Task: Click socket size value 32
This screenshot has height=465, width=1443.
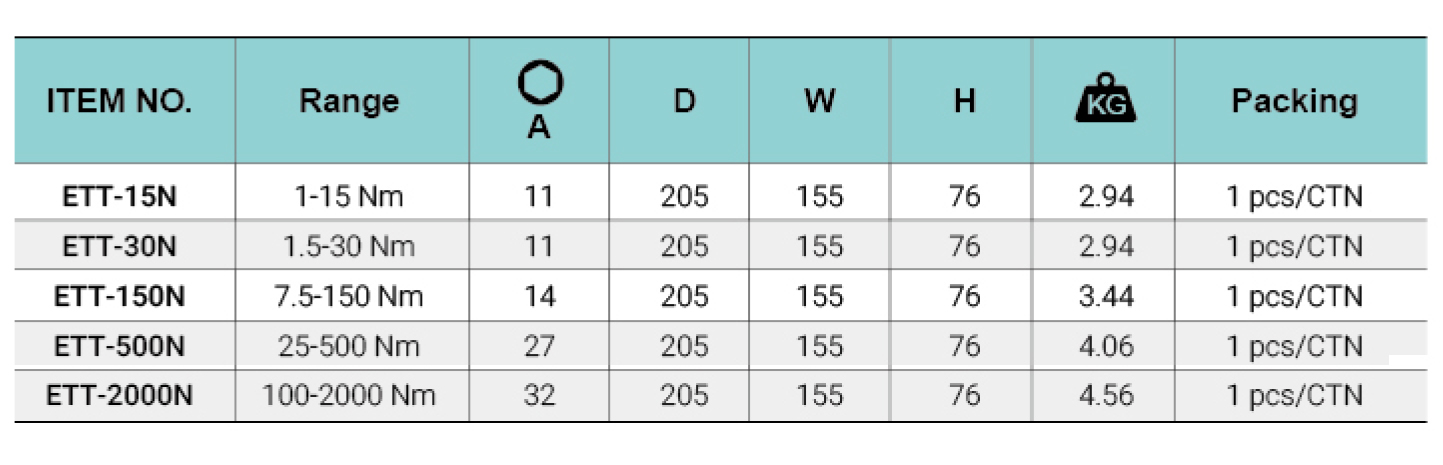Action: tap(540, 396)
